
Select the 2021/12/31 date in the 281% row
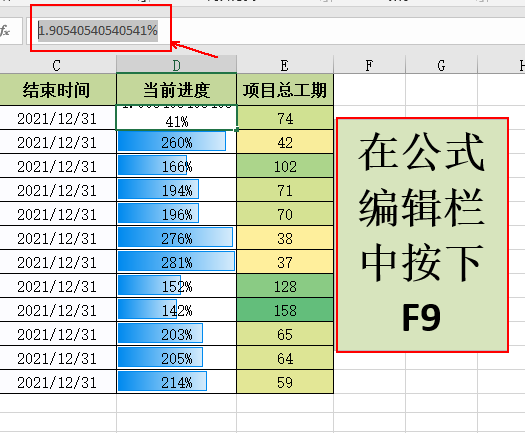pos(57,262)
